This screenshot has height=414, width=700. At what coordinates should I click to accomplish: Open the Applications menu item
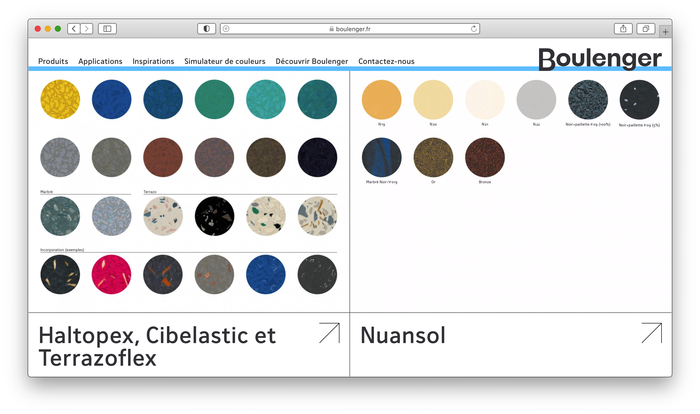100,61
